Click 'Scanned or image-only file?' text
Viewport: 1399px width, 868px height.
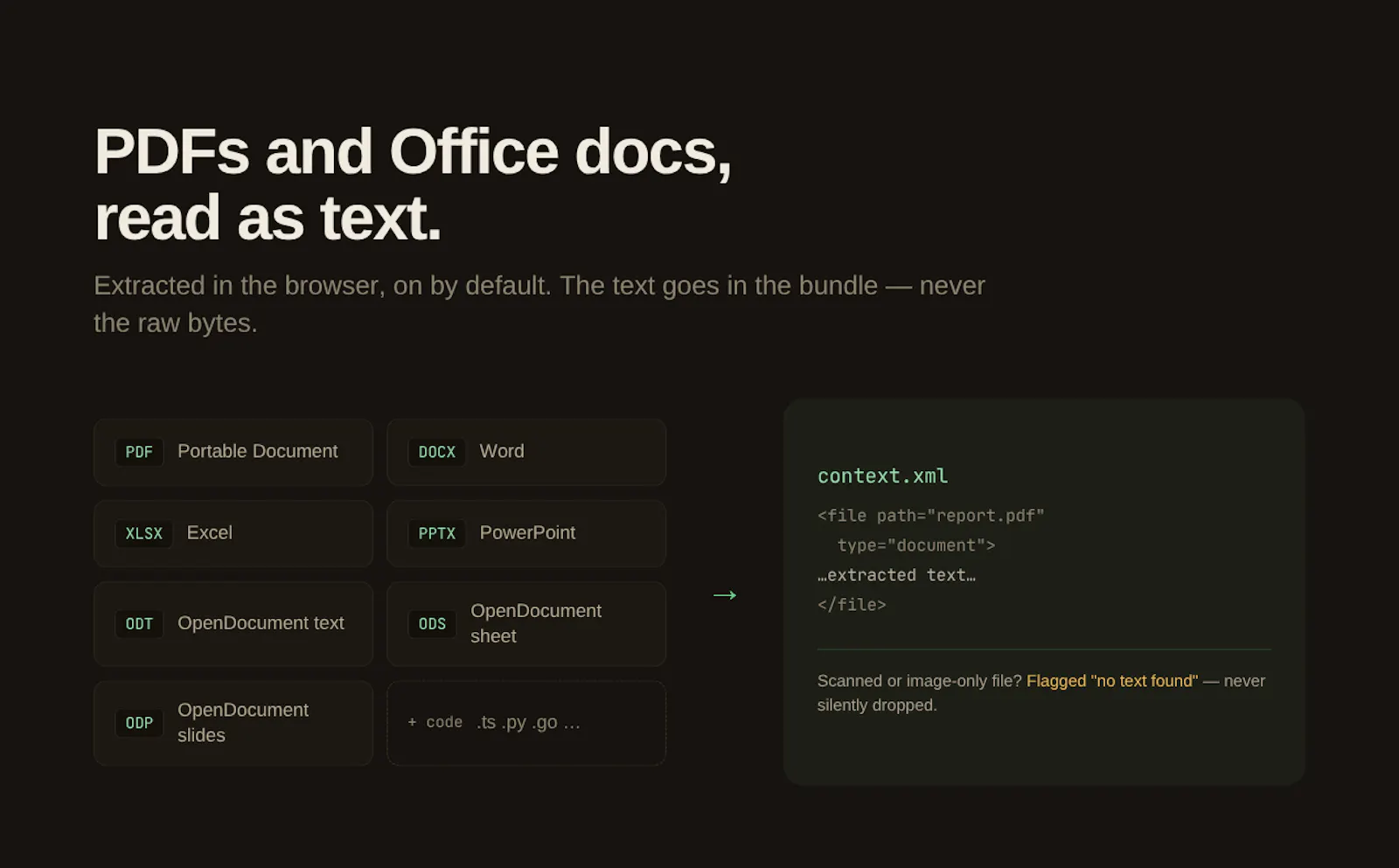click(x=919, y=681)
